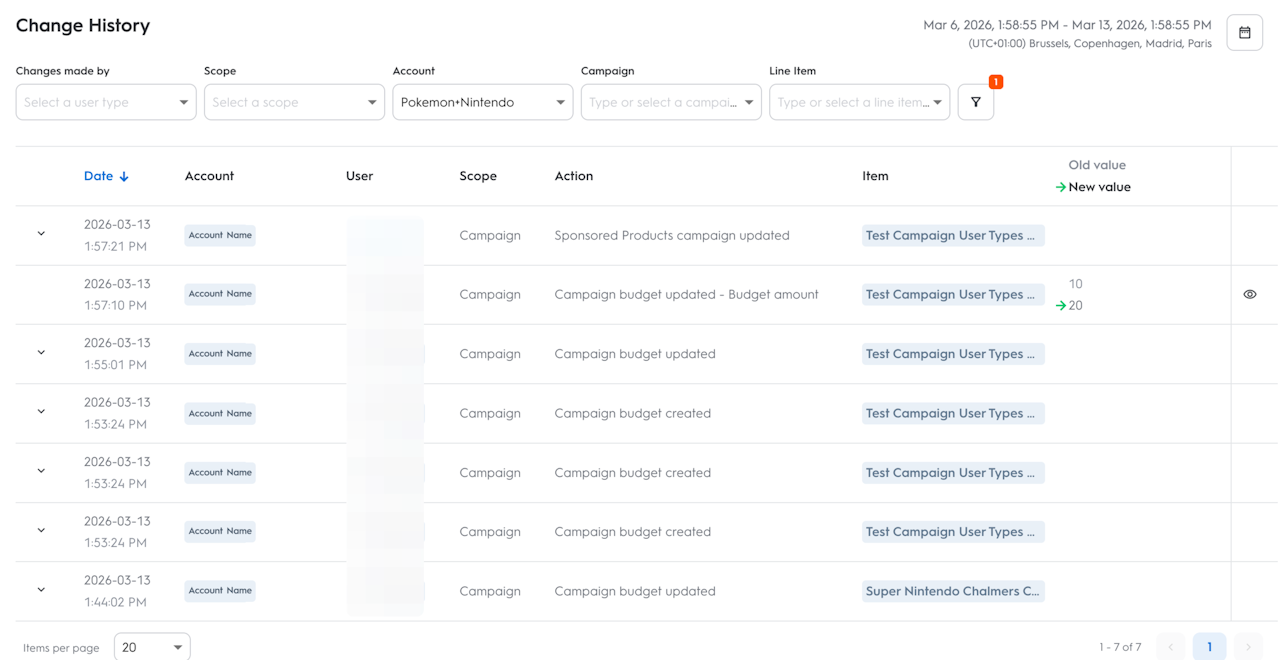
Task: Expand the 1:44:02 PM budget updated row
Action: pyautogui.click(x=41, y=590)
